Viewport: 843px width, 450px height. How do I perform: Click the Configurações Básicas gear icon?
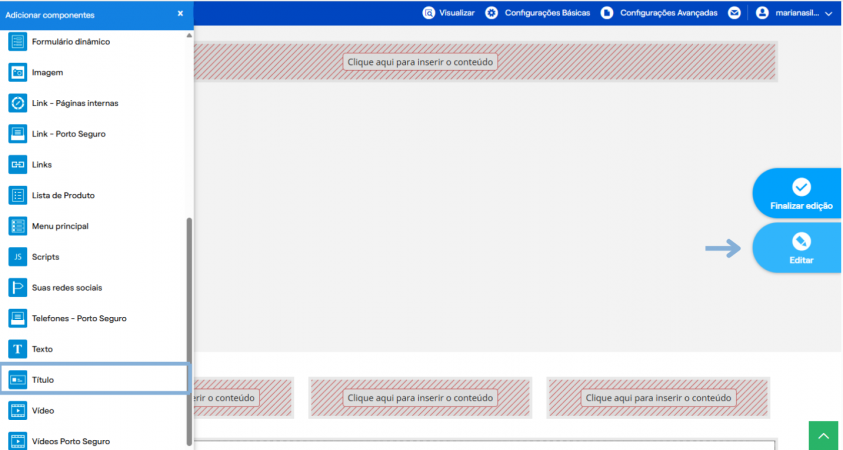click(491, 13)
